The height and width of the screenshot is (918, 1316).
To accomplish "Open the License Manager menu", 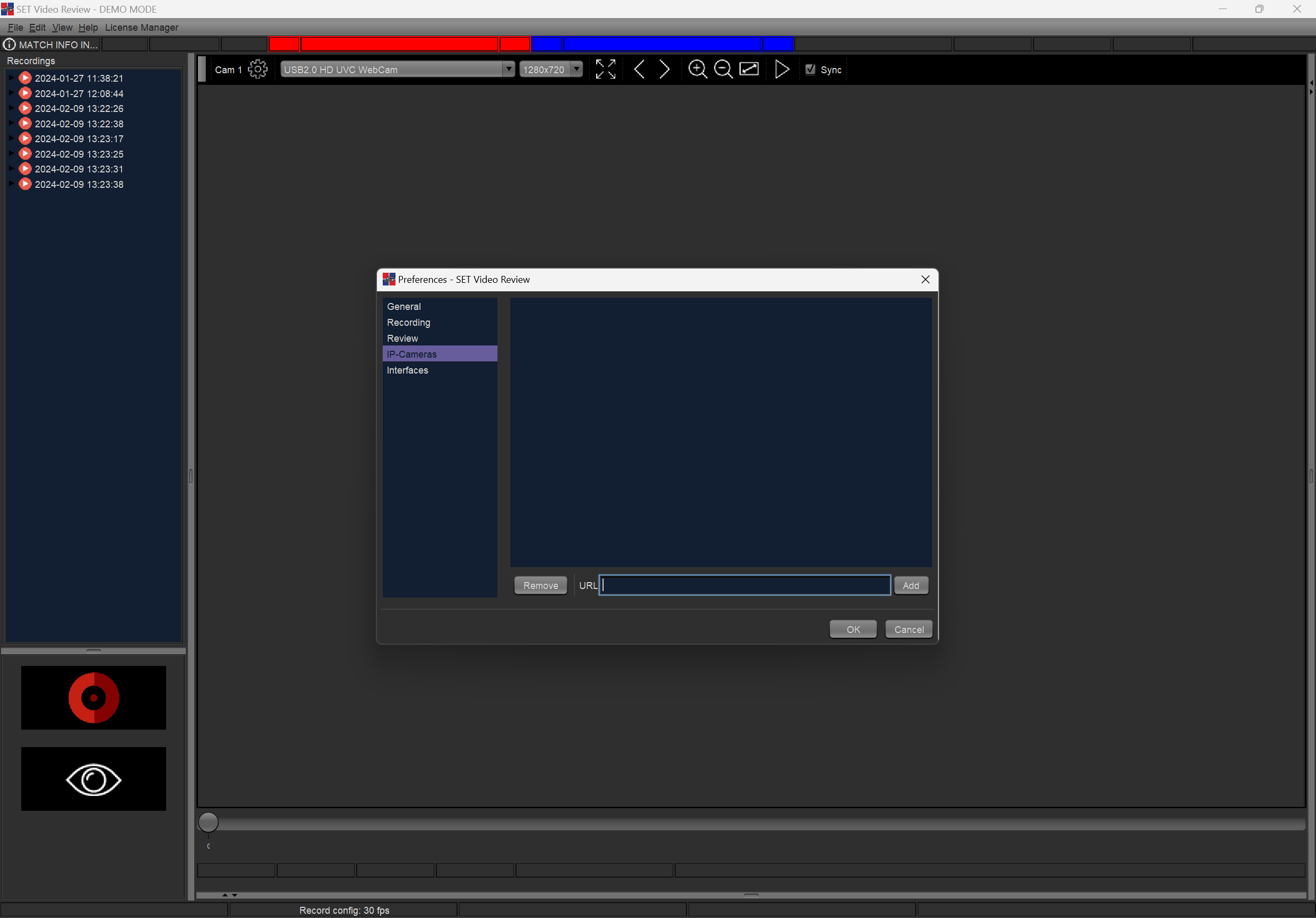I will pyautogui.click(x=142, y=28).
